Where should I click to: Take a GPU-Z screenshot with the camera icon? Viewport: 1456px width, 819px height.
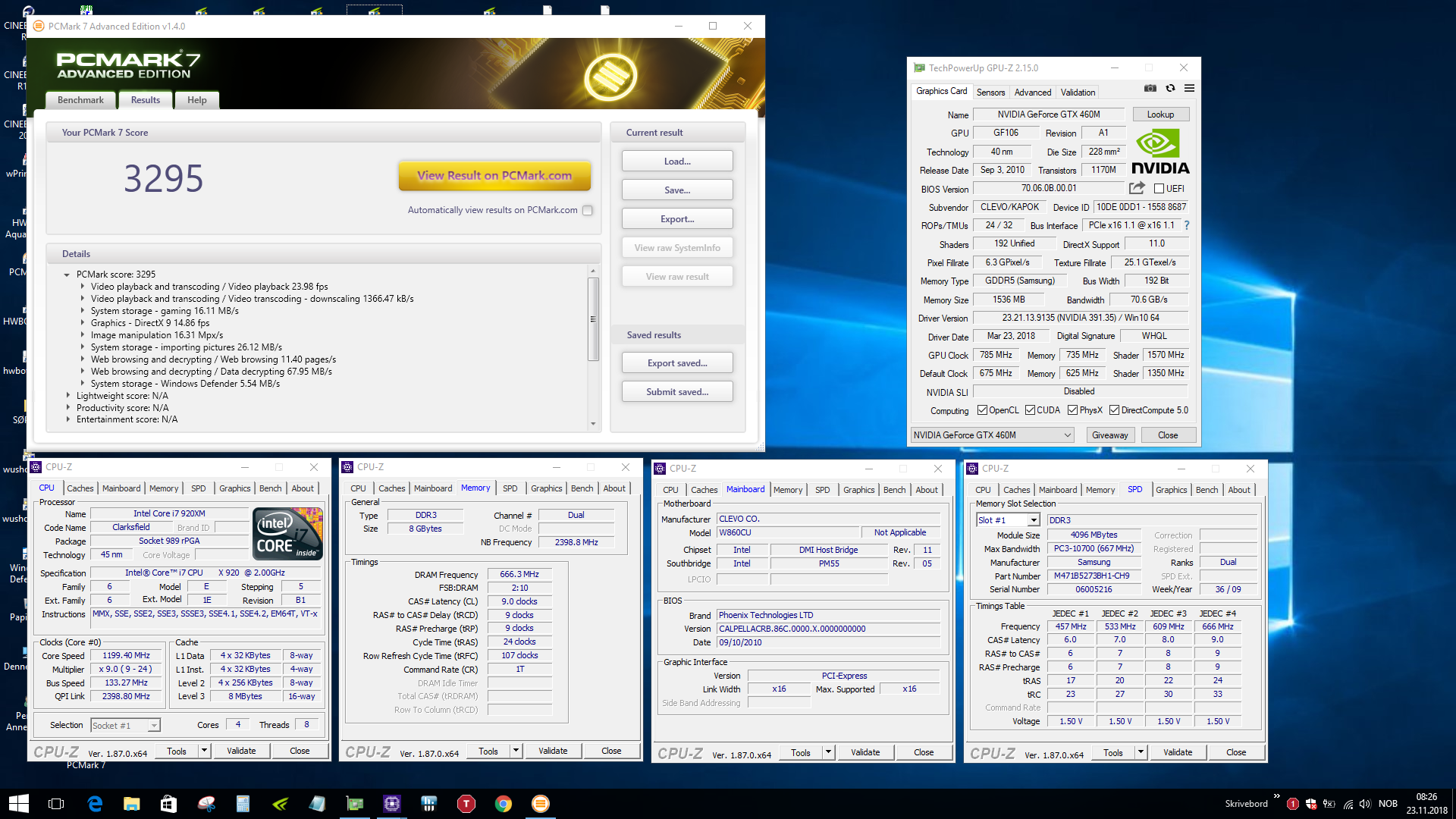tap(1150, 89)
